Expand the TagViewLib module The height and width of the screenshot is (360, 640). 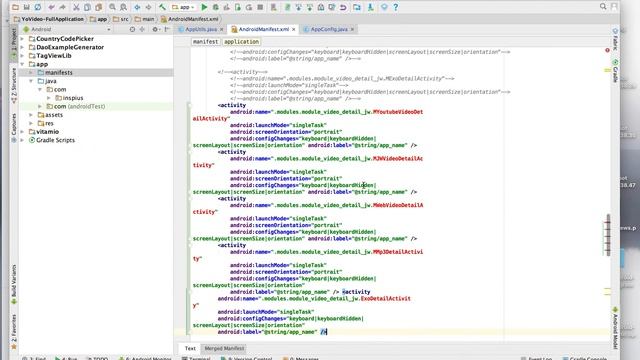pos(22,56)
